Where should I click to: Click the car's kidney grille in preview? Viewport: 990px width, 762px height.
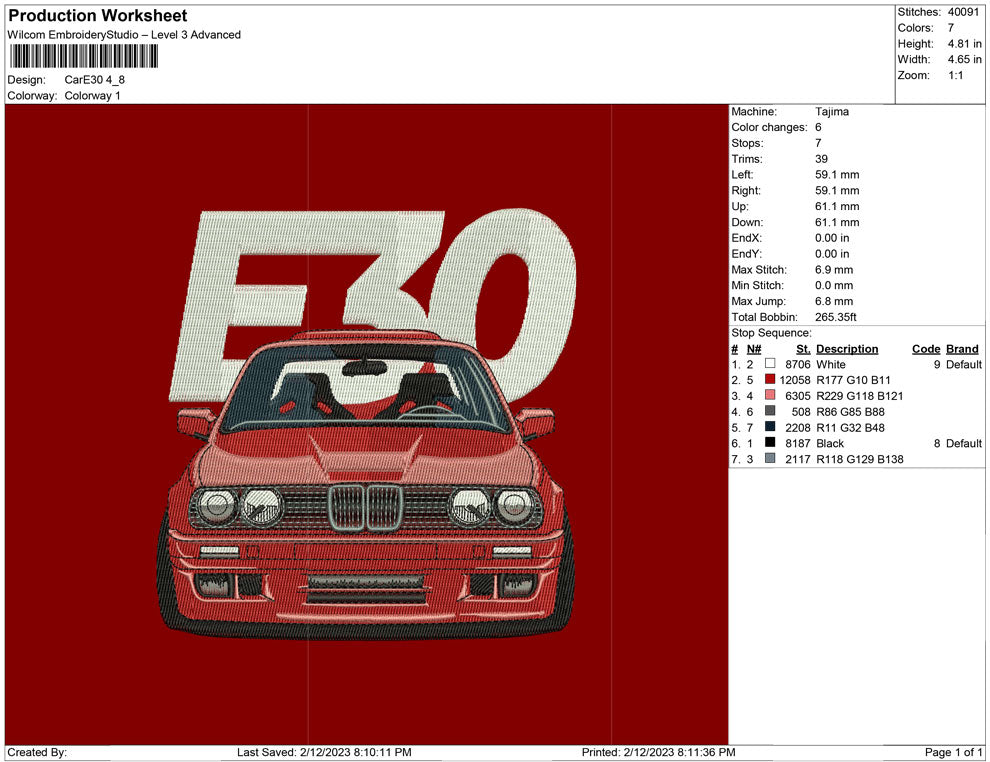[x=365, y=507]
